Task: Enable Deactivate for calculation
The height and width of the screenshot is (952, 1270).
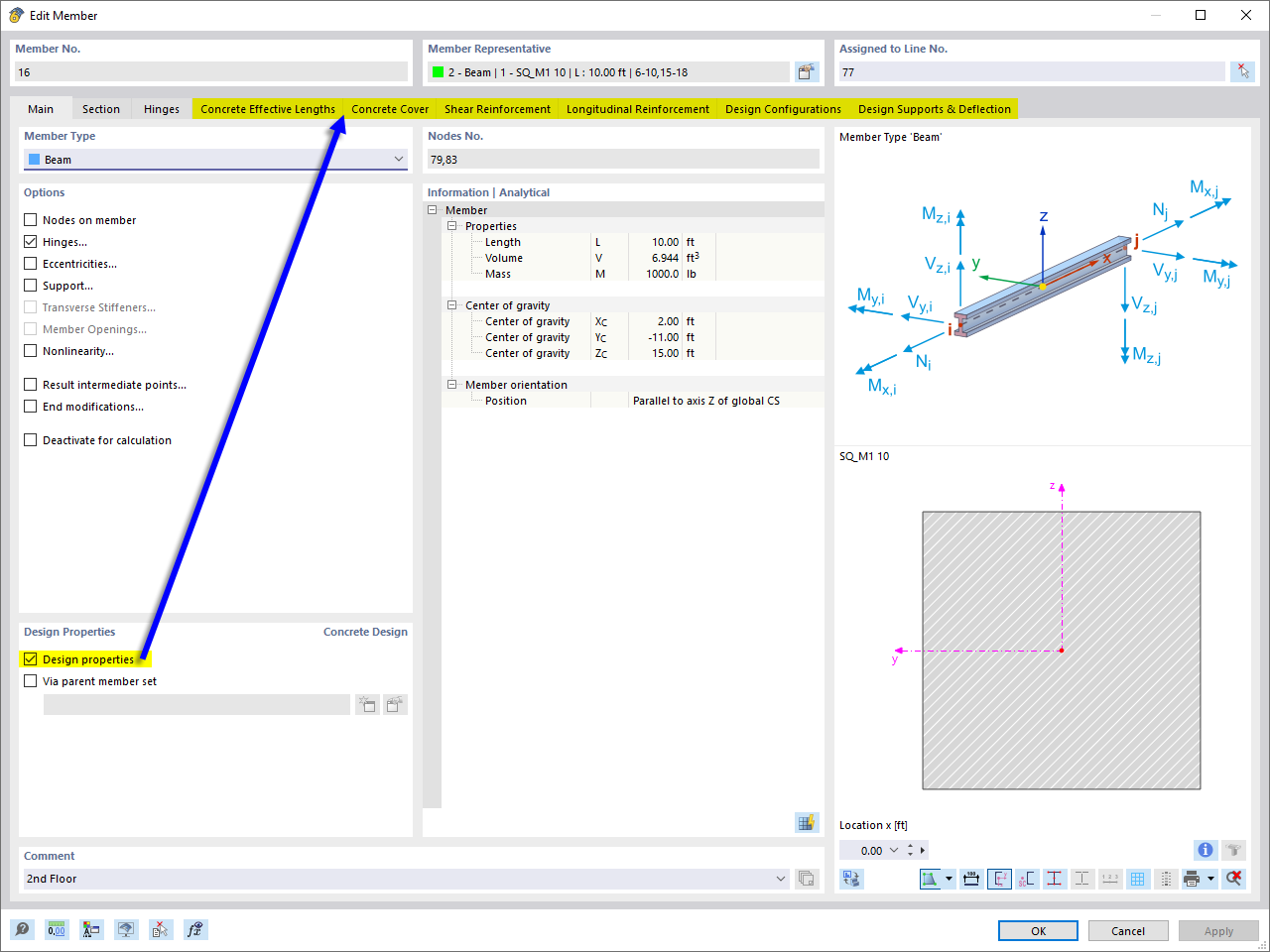Action: [31, 439]
